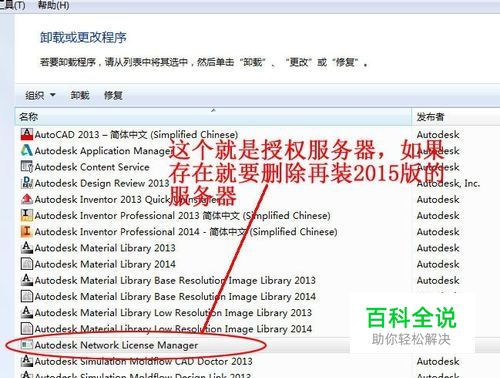This screenshot has width=500, height=378.
Task: Click the Moldflow CAD Doctor 2013 icon
Action: coord(27,361)
